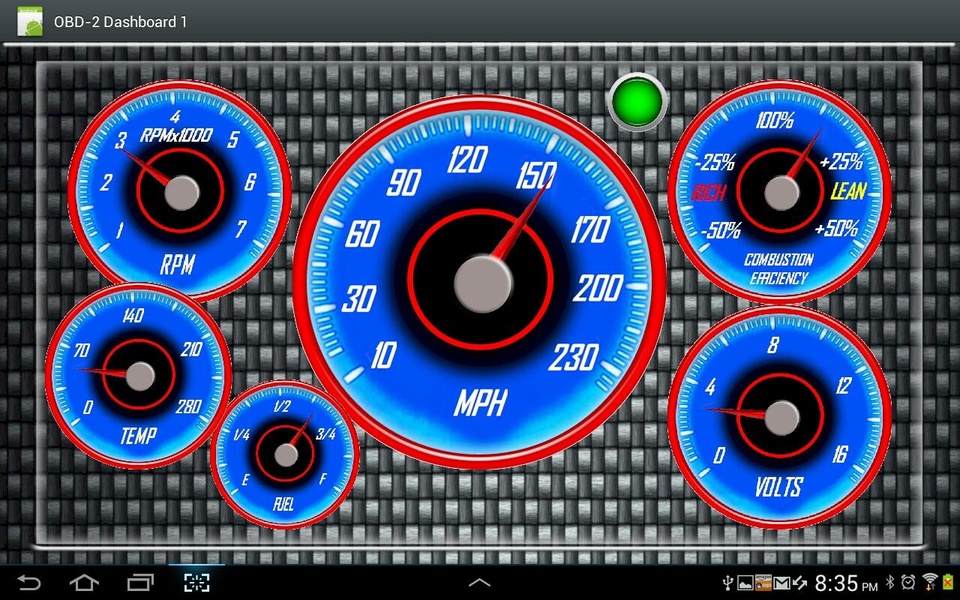Click the yellow LEAN label
Viewport: 960px width, 600px height.
pos(849,192)
